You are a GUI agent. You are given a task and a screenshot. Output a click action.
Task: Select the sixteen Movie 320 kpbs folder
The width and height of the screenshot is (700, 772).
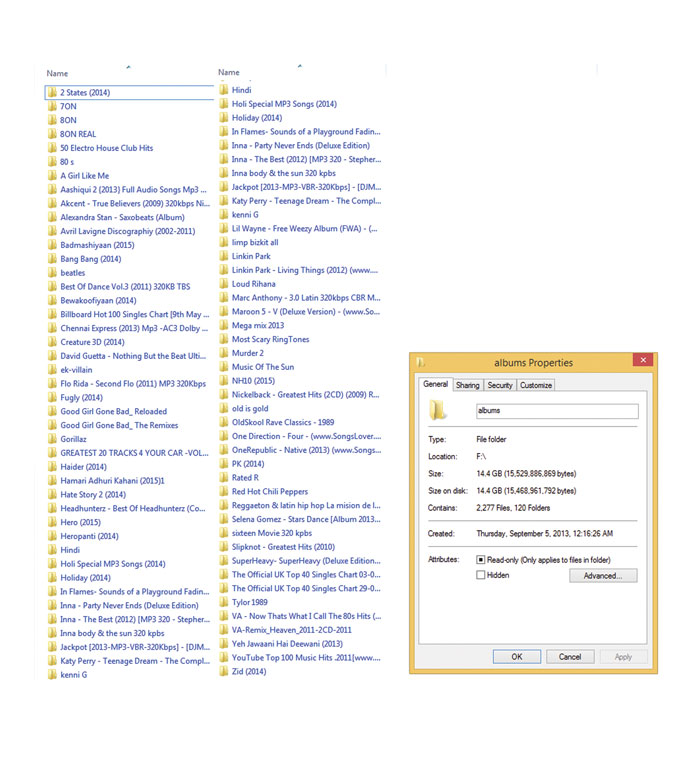[x=272, y=533]
